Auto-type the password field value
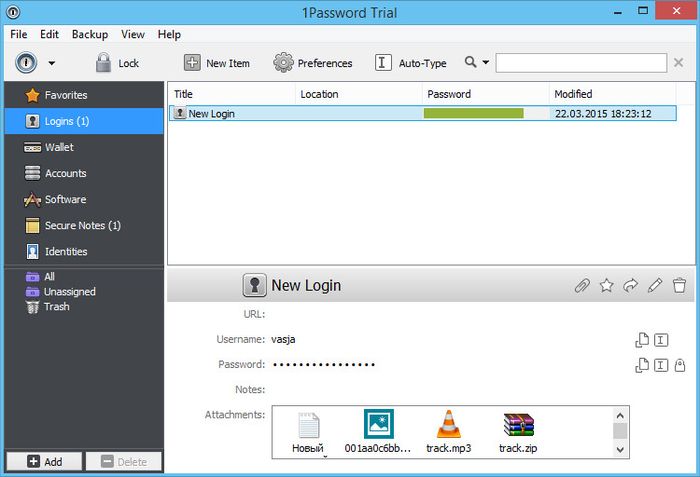Image resolution: width=700 pixels, height=477 pixels. point(661,365)
